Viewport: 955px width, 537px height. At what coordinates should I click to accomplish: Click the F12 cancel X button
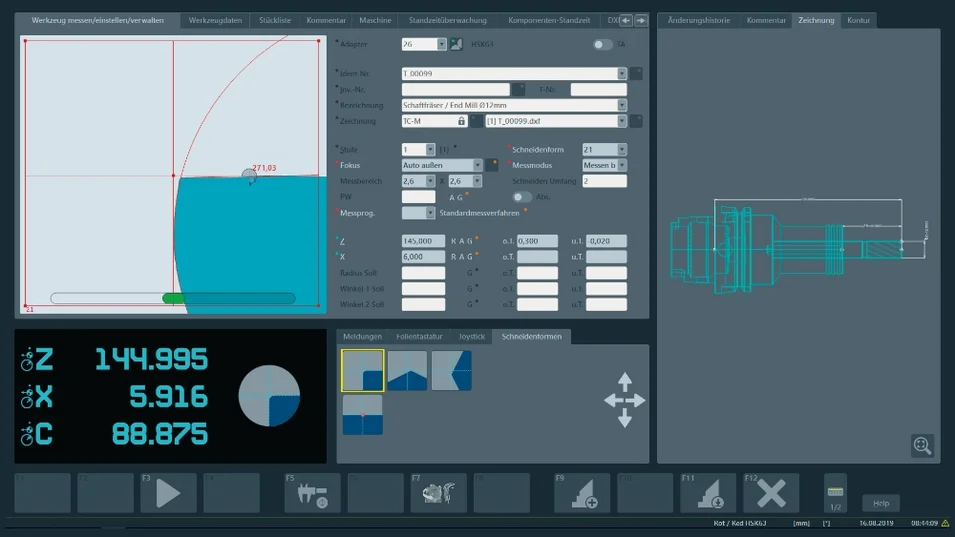click(x=771, y=493)
